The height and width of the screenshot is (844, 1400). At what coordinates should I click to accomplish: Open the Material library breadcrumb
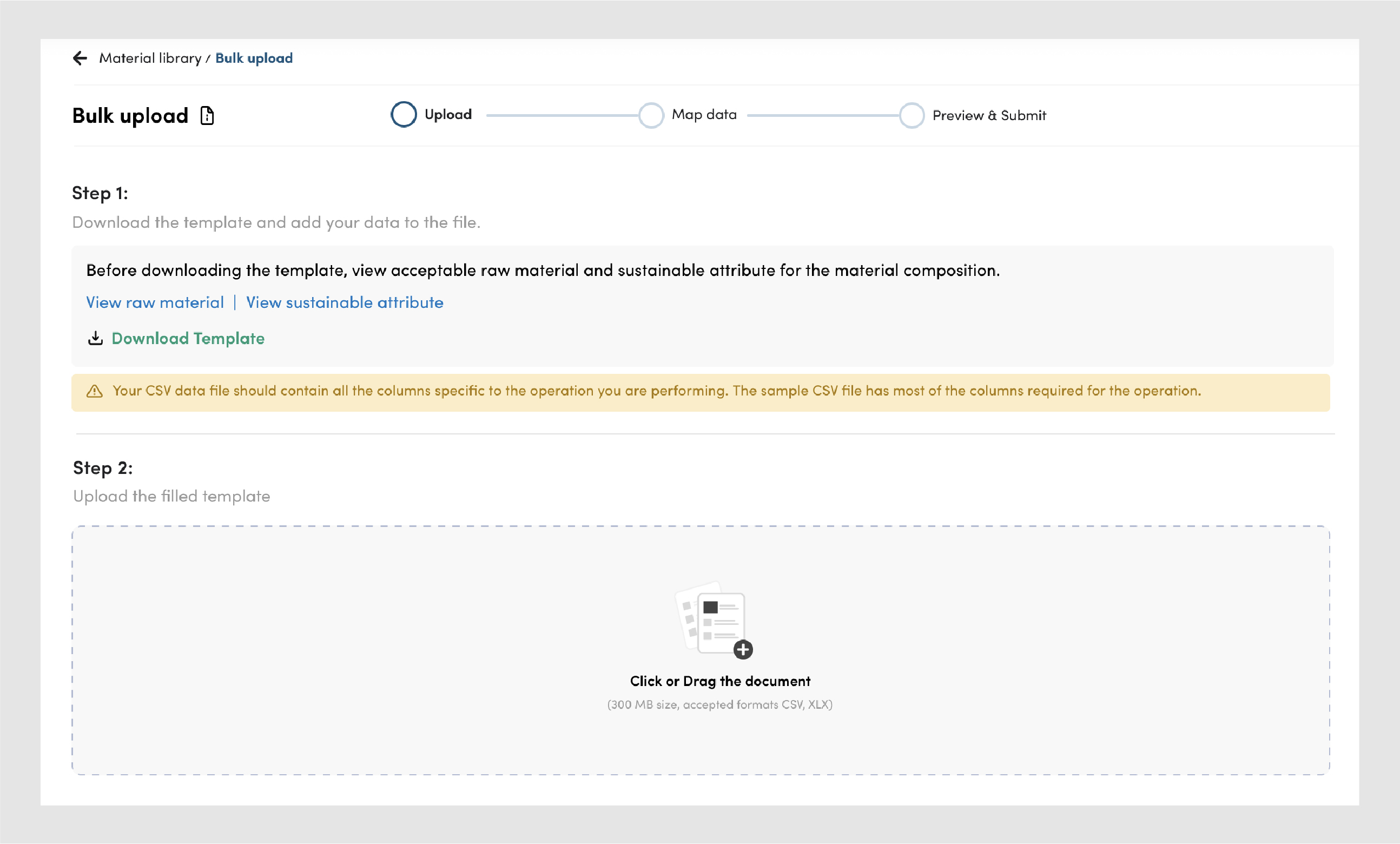(x=150, y=58)
